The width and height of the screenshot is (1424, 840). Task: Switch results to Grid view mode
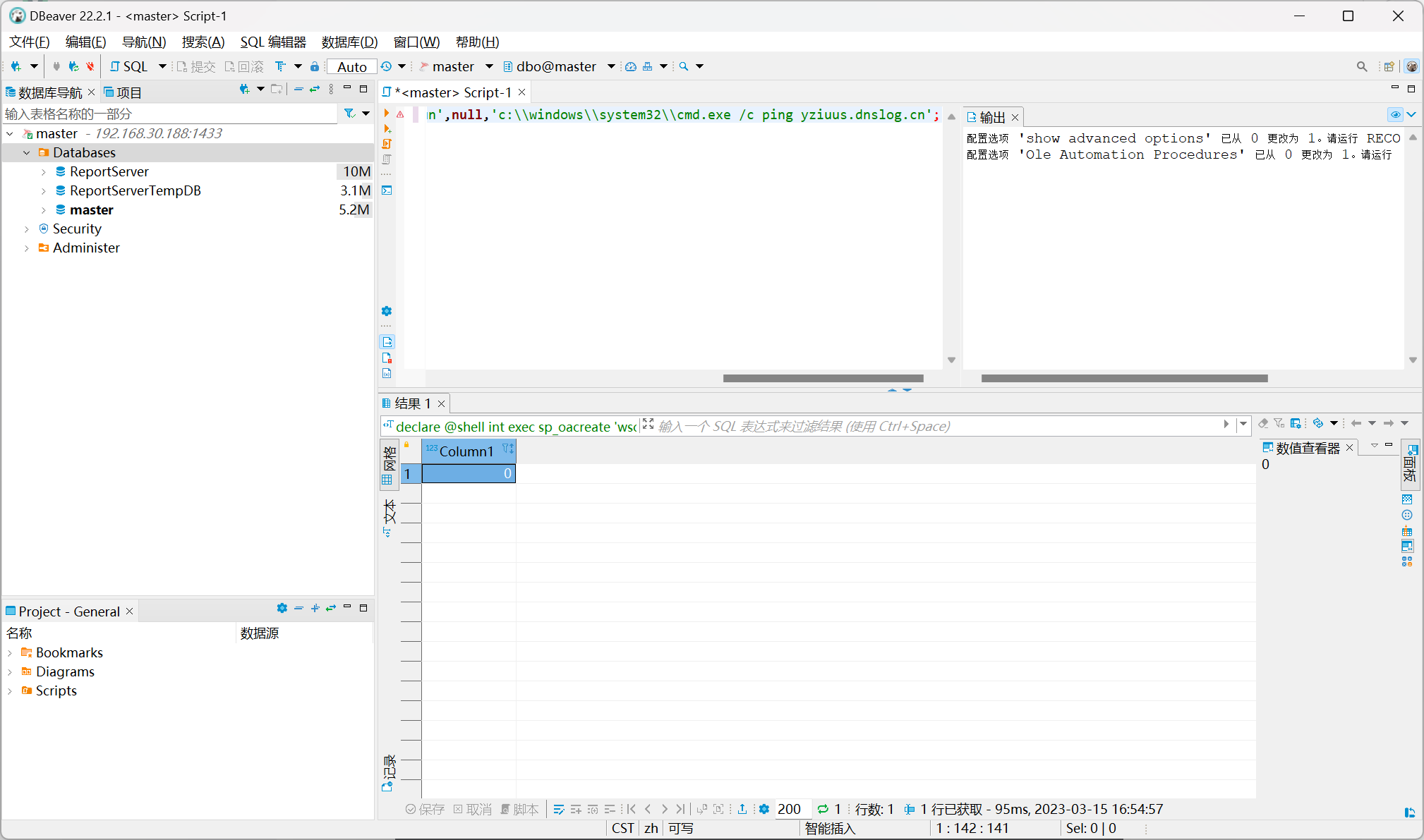[389, 464]
